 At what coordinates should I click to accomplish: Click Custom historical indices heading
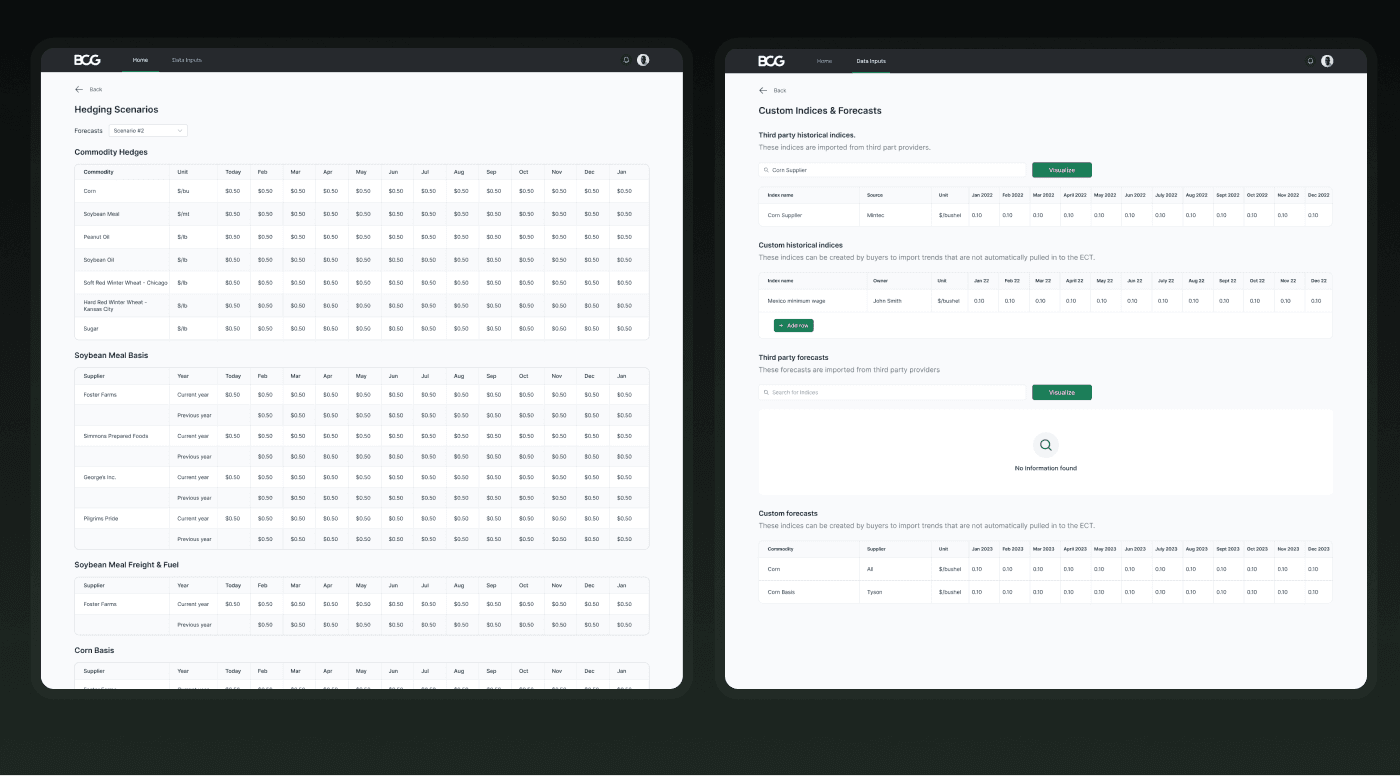coord(800,245)
